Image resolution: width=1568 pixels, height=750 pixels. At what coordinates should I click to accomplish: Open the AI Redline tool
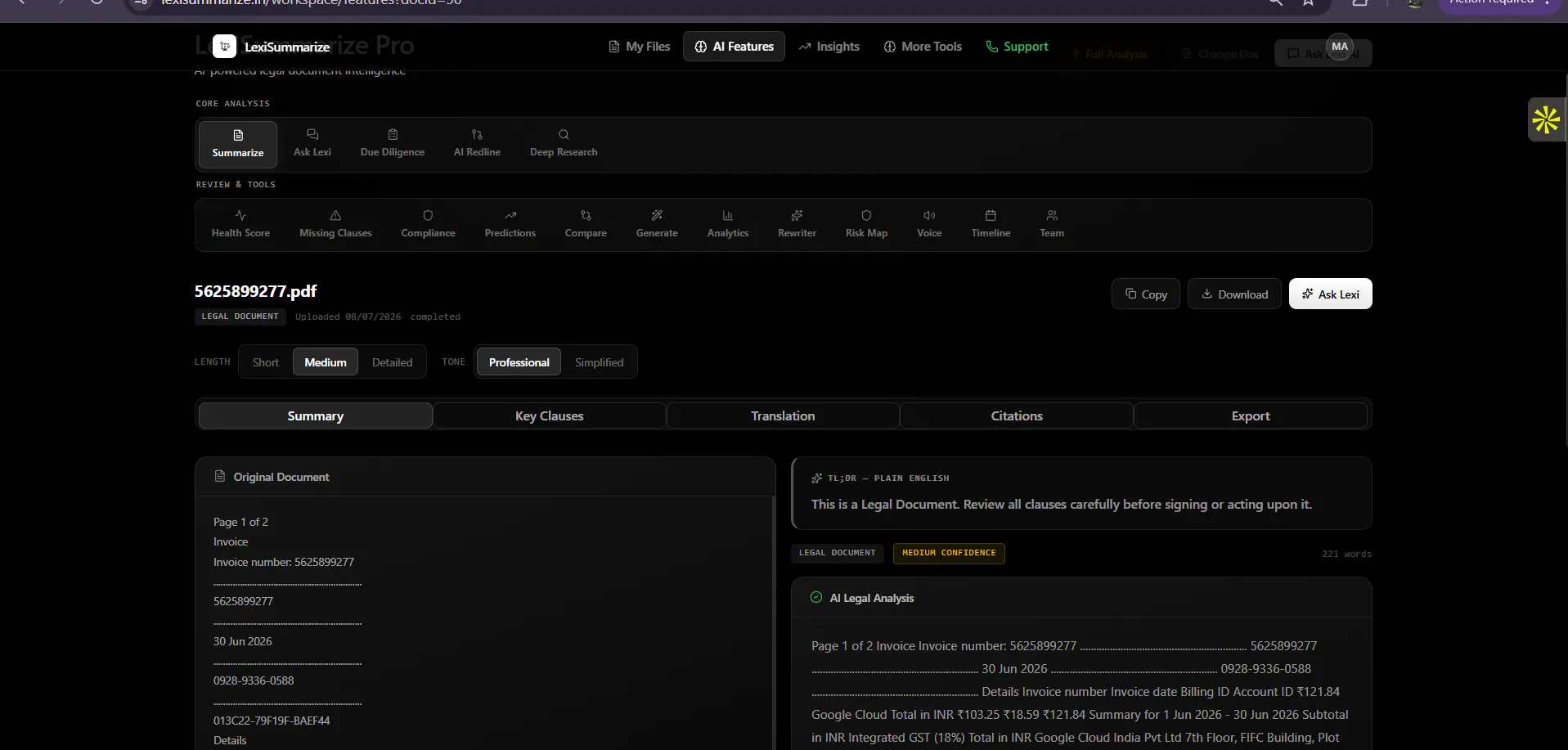tap(477, 144)
